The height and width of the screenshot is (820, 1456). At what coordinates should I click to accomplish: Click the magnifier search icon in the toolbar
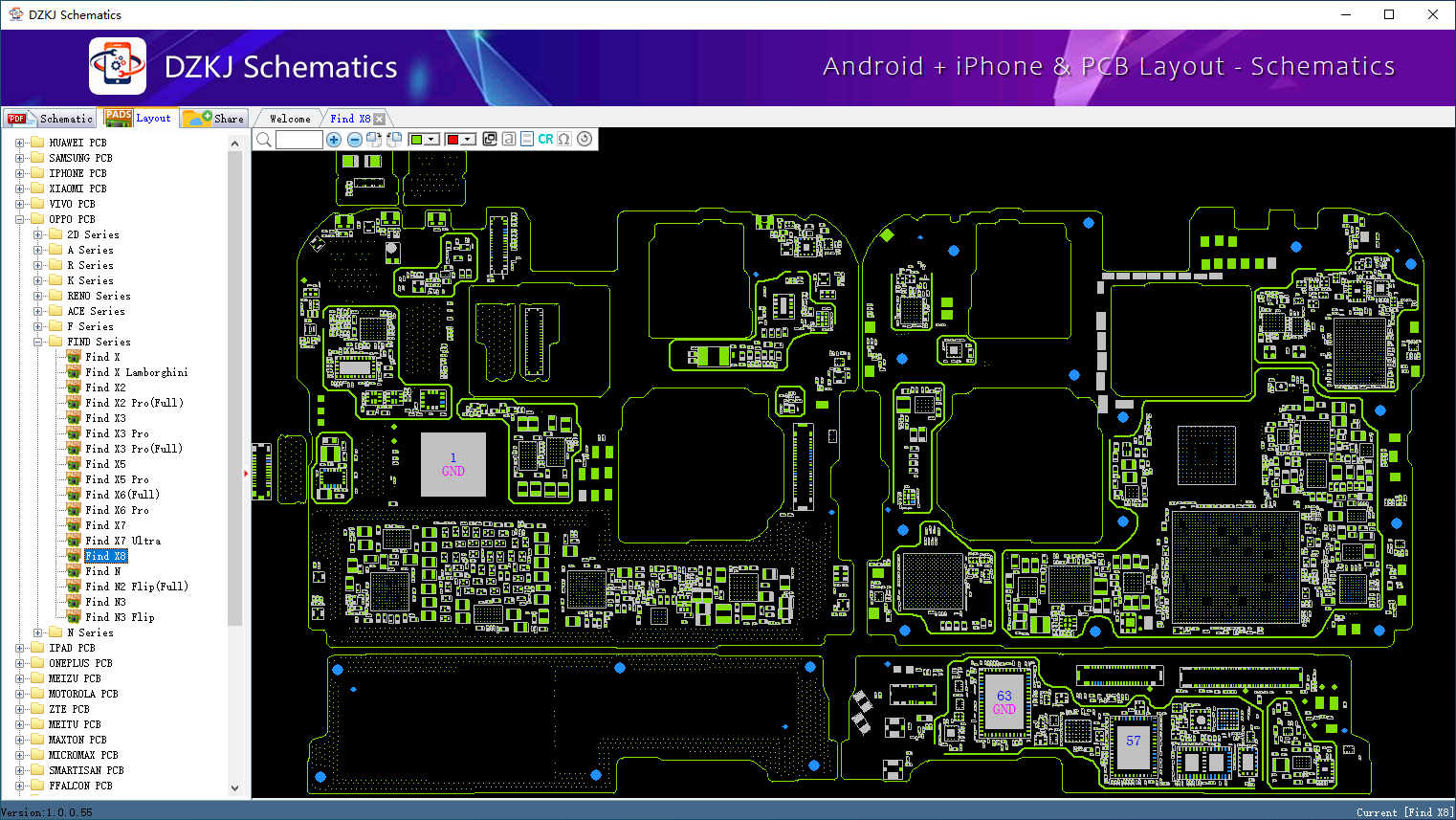coord(264,140)
